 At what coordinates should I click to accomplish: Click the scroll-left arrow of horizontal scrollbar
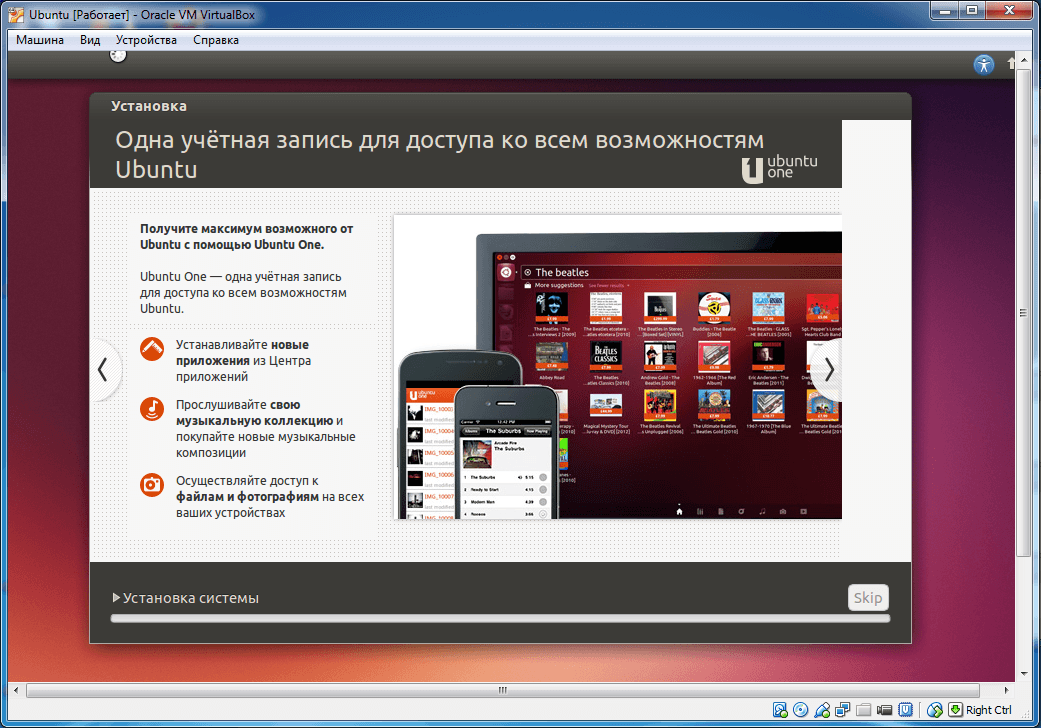pos(16,690)
